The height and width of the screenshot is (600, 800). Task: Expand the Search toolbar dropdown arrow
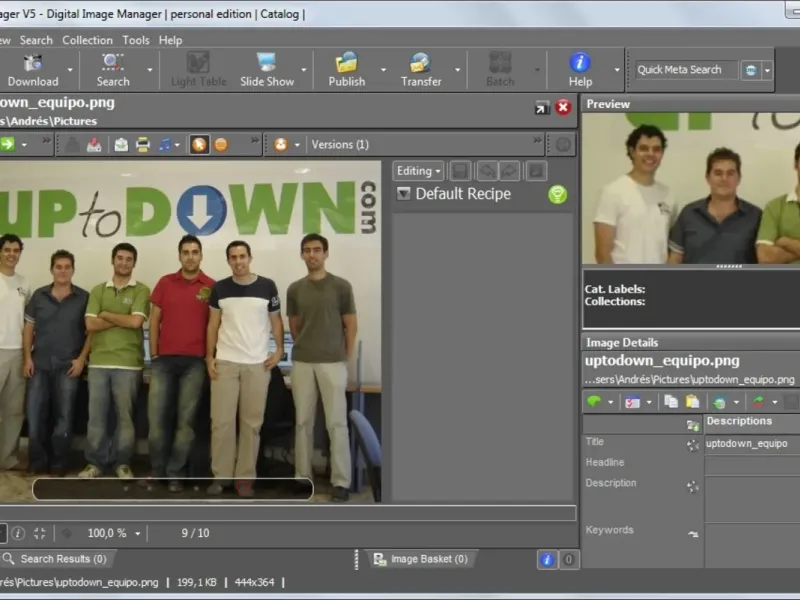(x=149, y=70)
